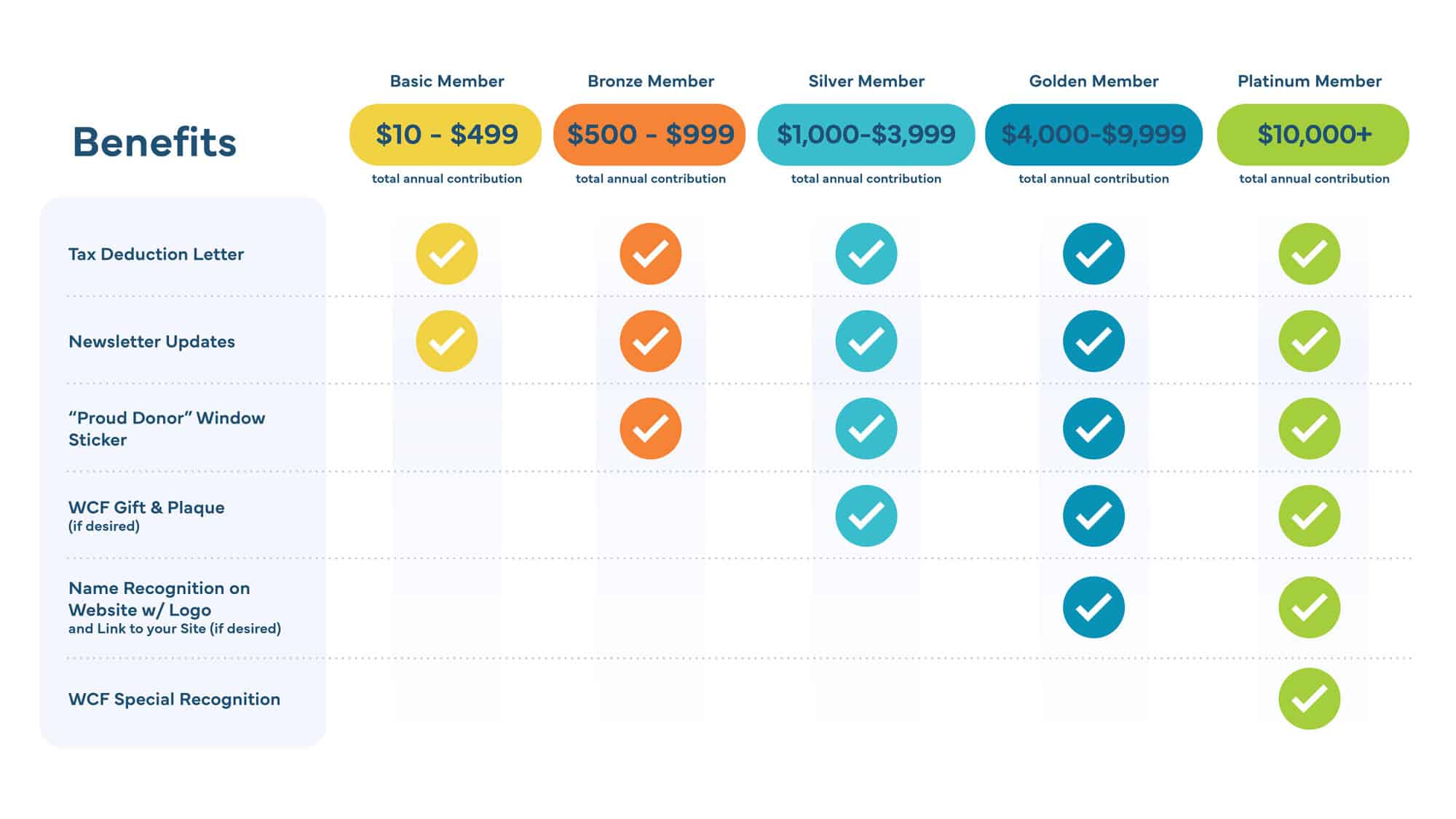Image resolution: width=1456 pixels, height=819 pixels.
Task: Click the yellow Newsletter Updates checkmark
Action: (x=446, y=341)
